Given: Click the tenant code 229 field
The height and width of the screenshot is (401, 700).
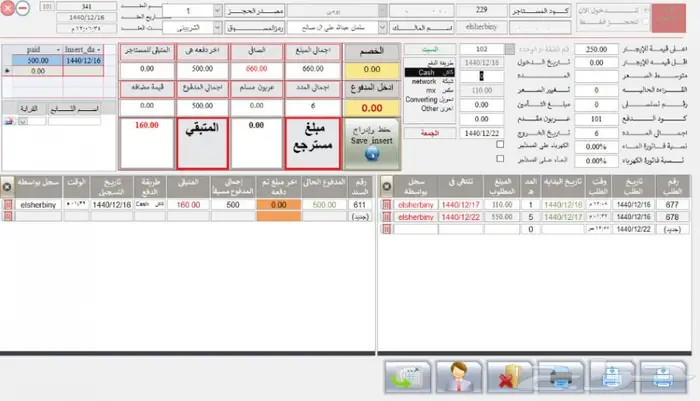Looking at the screenshot, I should (481, 10).
